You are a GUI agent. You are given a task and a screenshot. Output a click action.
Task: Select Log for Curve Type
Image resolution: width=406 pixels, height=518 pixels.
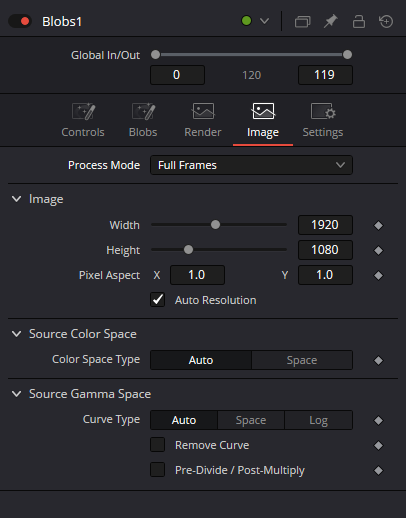318,420
